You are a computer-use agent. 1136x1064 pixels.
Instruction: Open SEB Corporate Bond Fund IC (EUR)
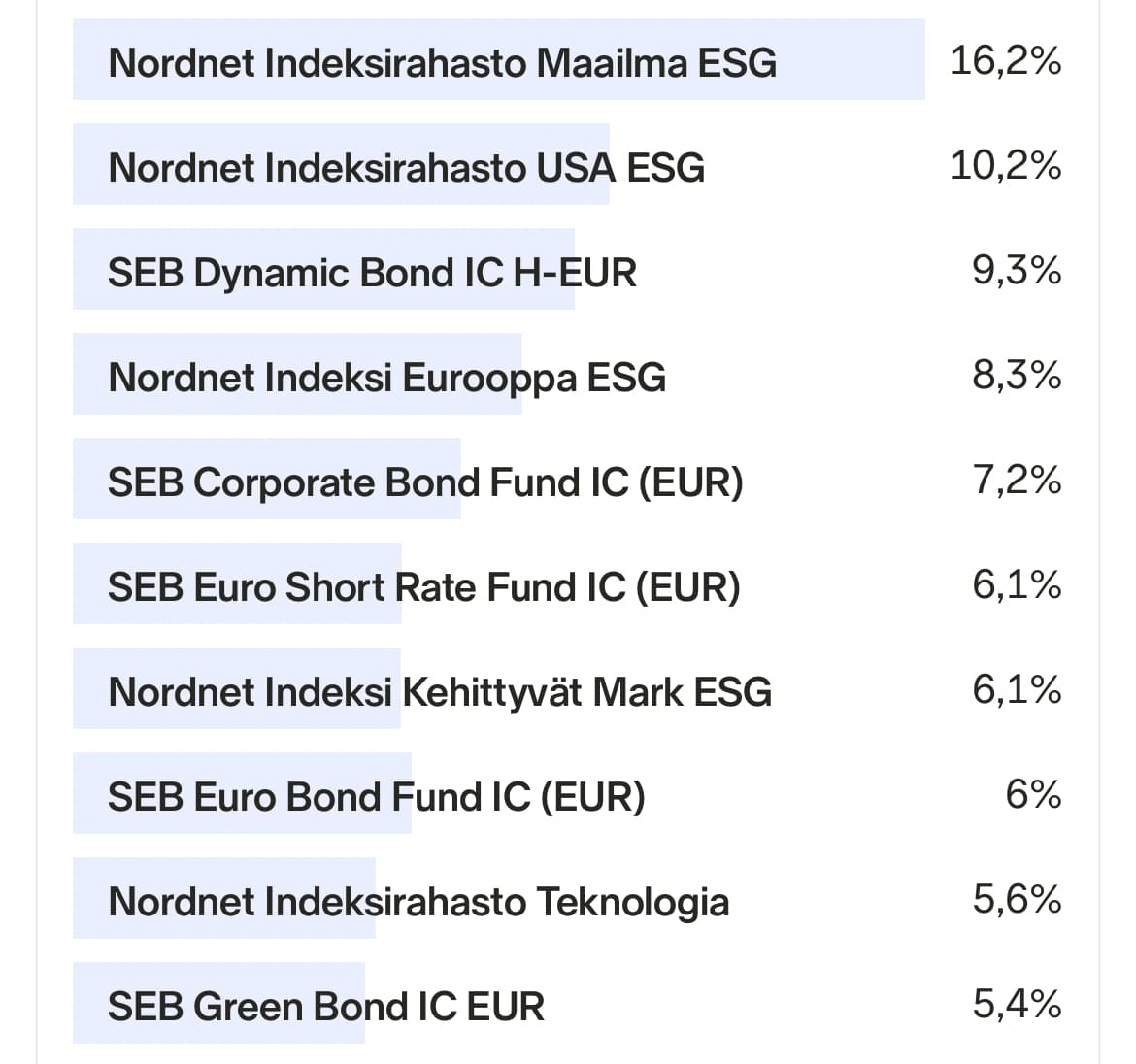click(x=424, y=482)
